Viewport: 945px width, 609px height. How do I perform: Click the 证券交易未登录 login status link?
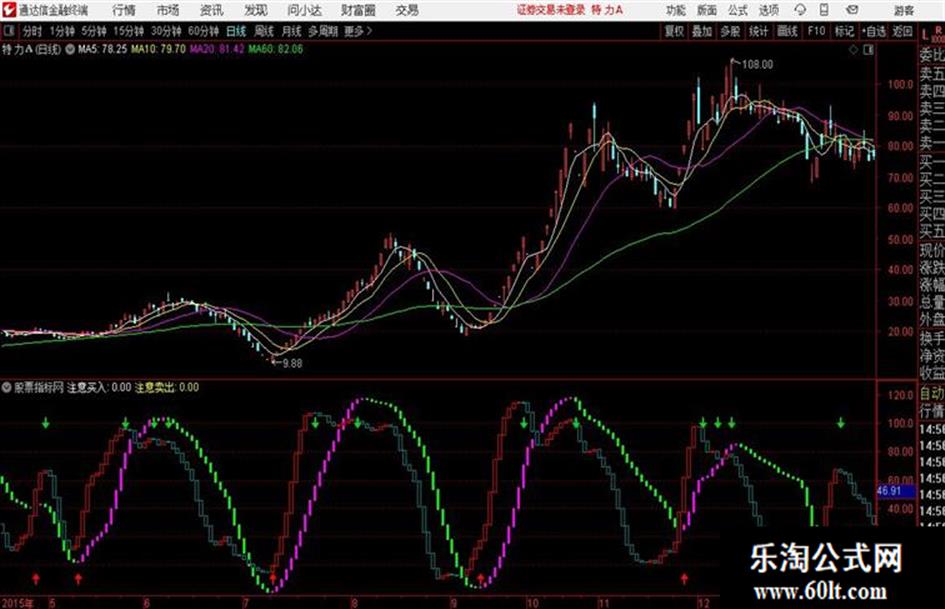551,10
